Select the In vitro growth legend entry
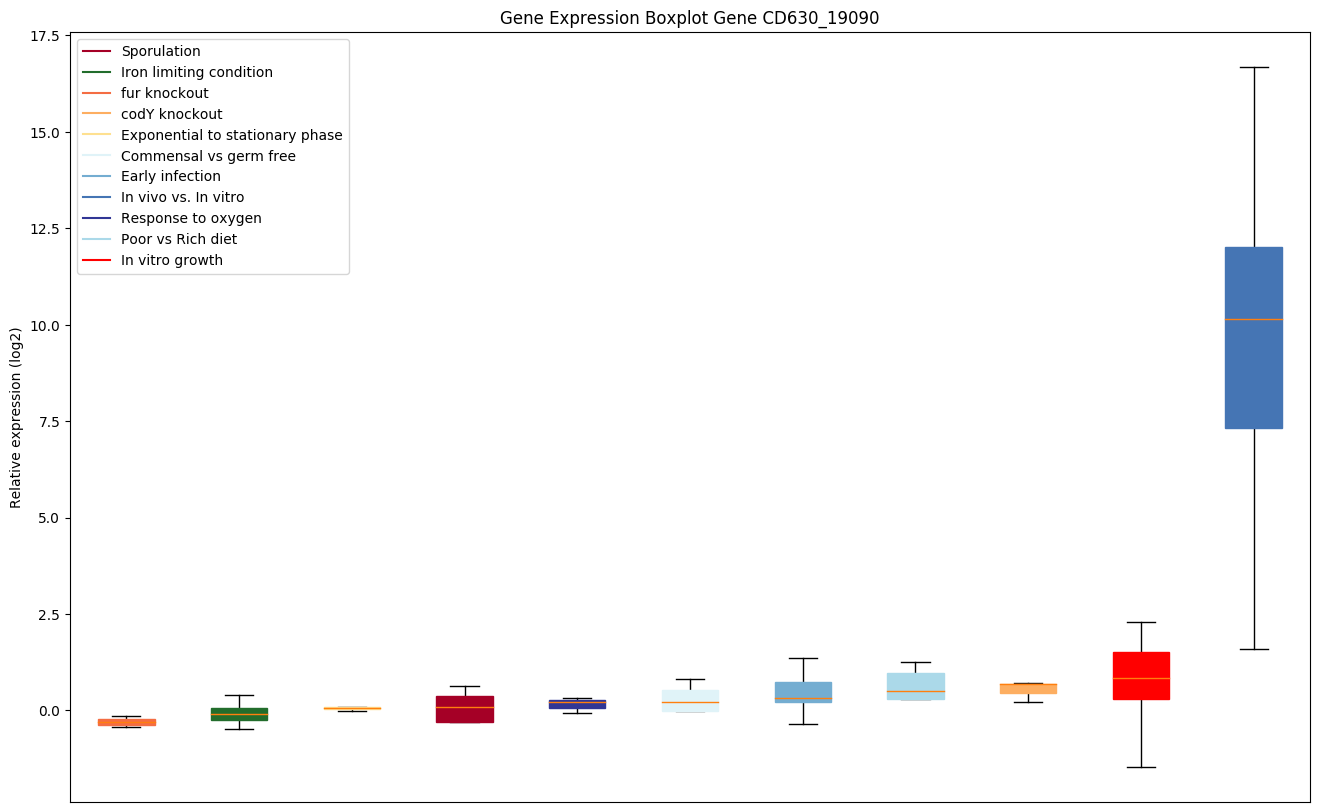 coord(171,260)
